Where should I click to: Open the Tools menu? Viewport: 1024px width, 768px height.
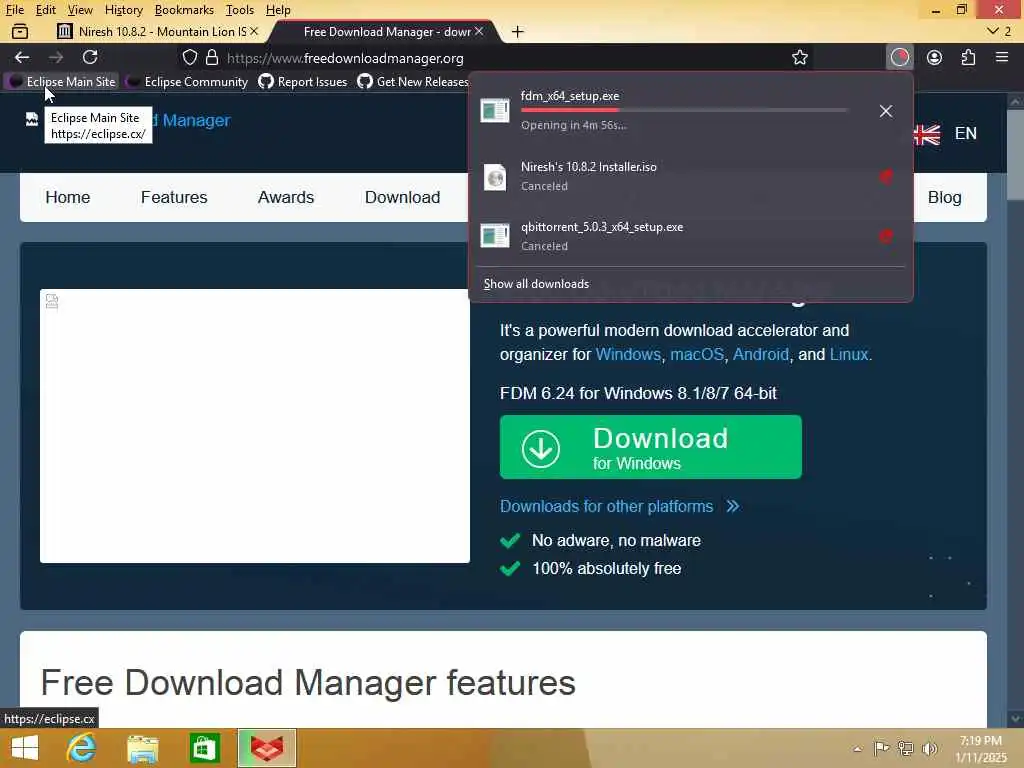pyautogui.click(x=240, y=10)
